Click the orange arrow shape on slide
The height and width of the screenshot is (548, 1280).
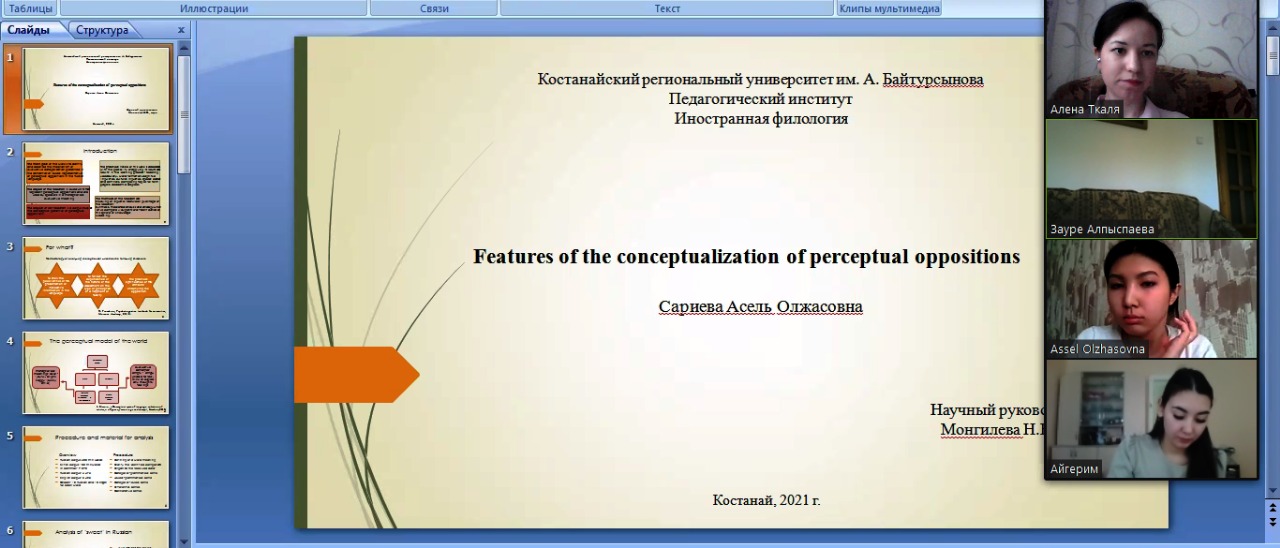(x=357, y=374)
